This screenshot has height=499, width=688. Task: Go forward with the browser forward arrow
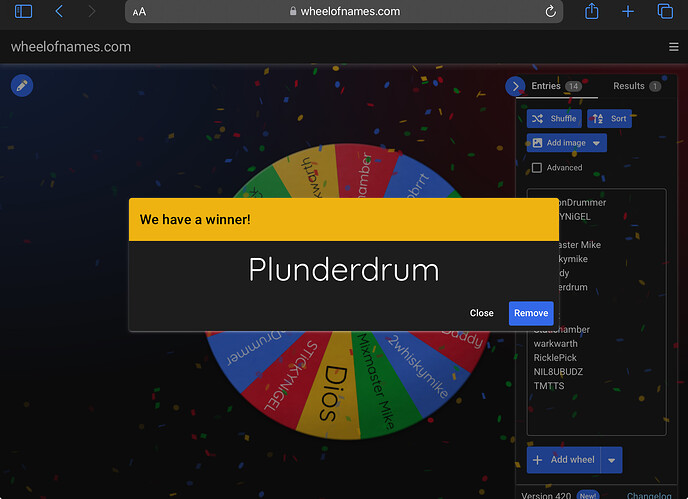point(91,11)
